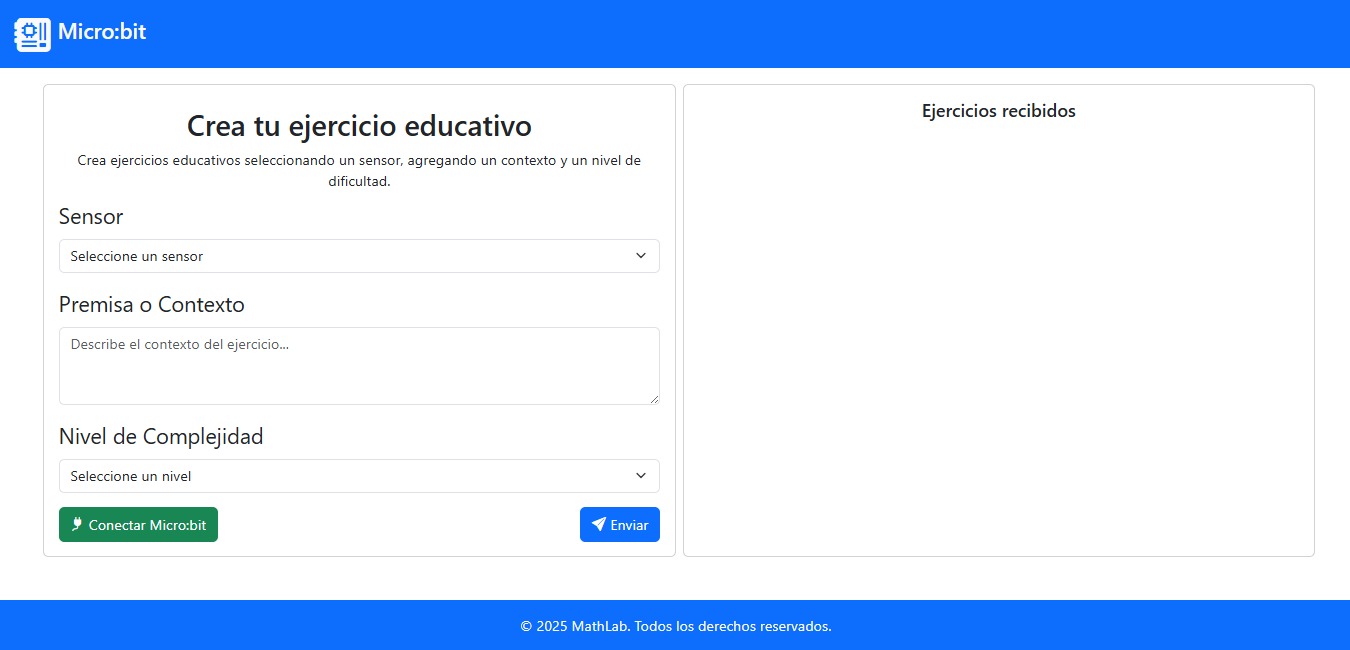1350x650 pixels.
Task: Click the 'Crea tu ejercicio educativo' heading
Action: point(359,126)
